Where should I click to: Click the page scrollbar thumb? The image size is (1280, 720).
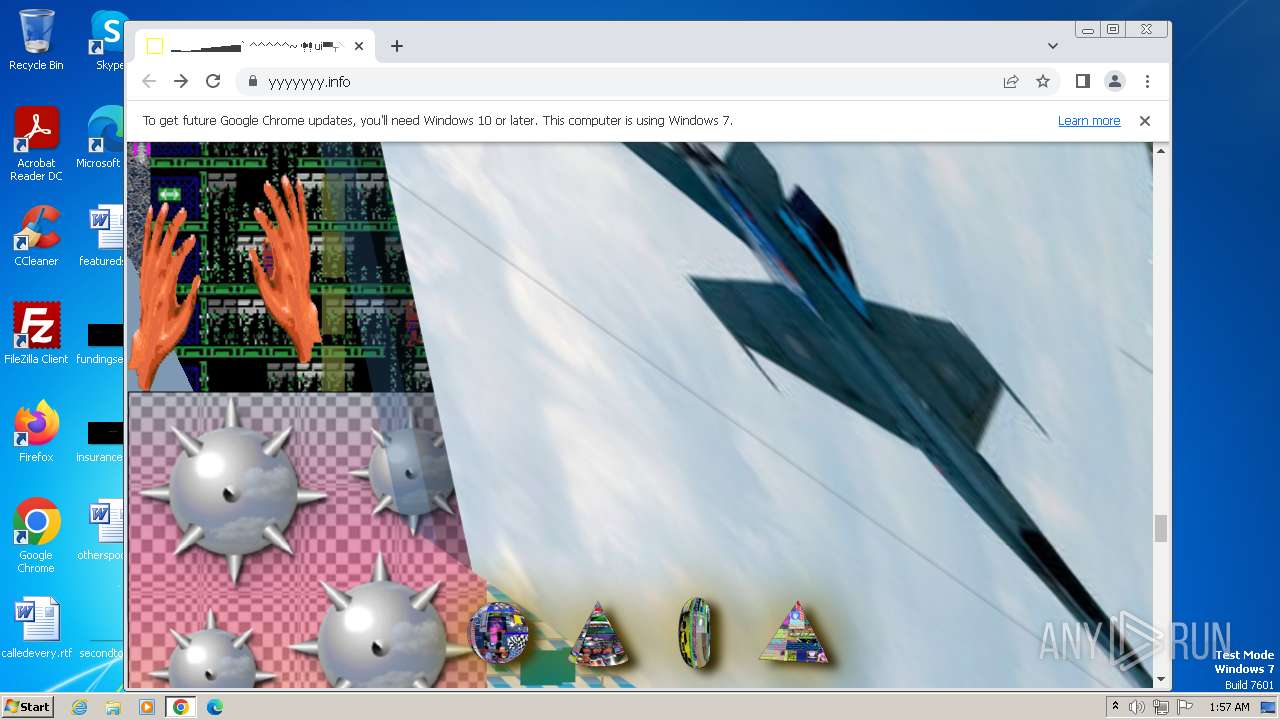click(x=1161, y=528)
